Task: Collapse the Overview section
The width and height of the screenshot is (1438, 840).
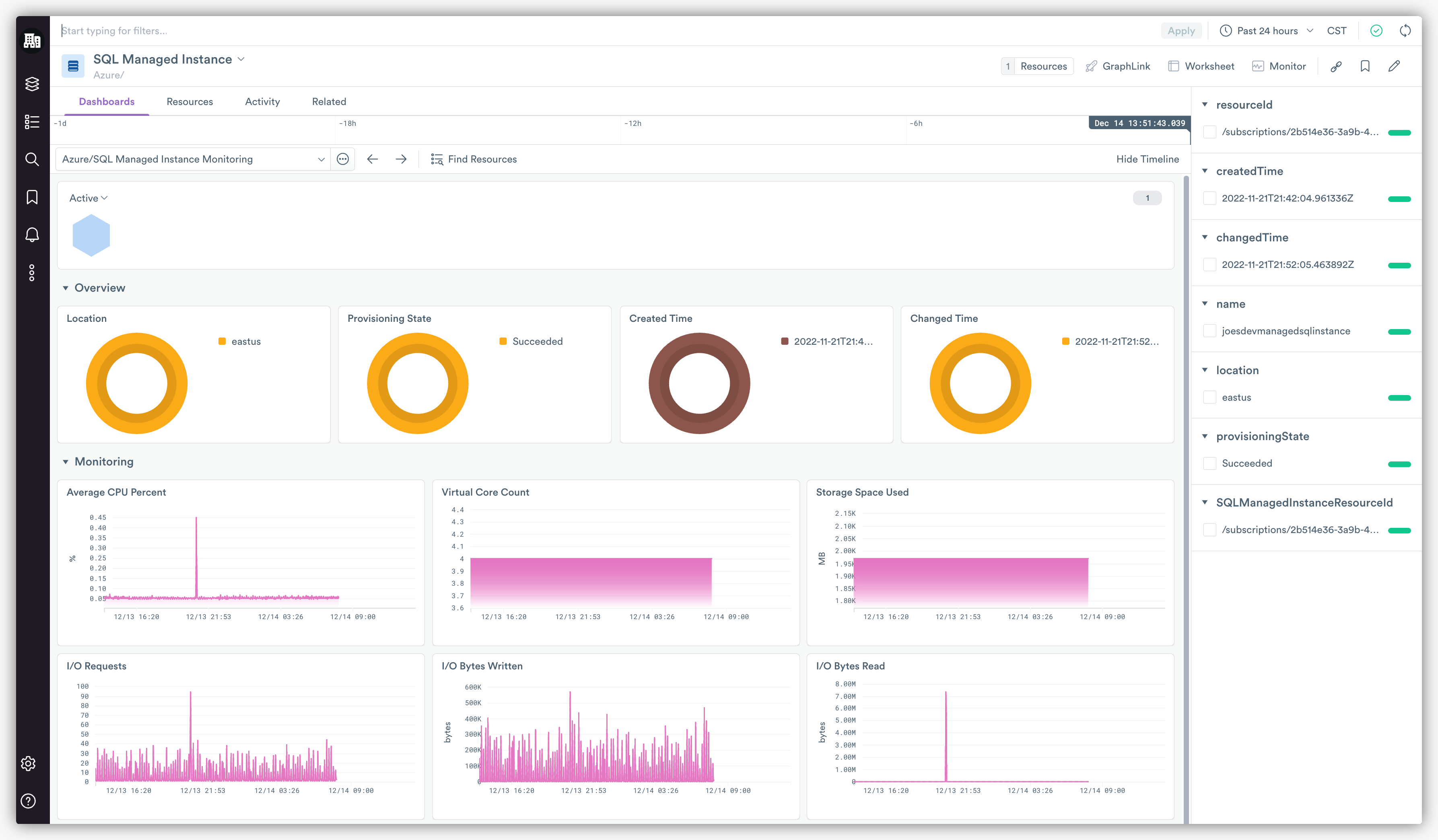Action: [x=66, y=288]
